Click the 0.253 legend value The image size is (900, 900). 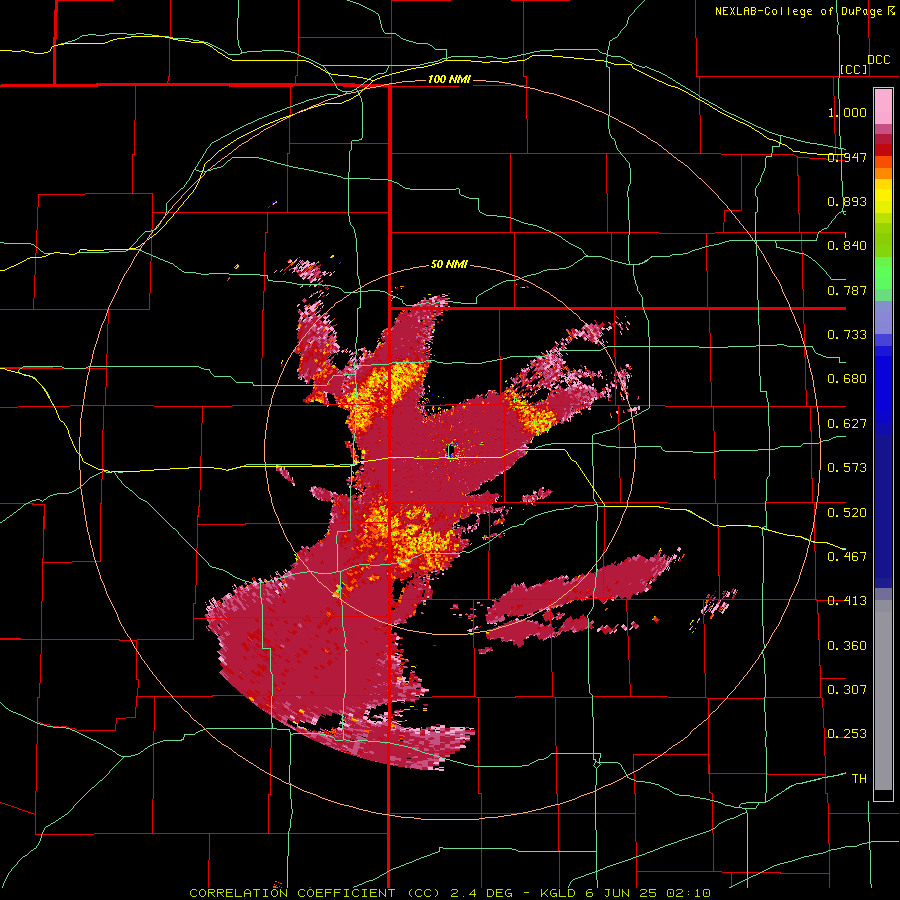pyautogui.click(x=847, y=734)
